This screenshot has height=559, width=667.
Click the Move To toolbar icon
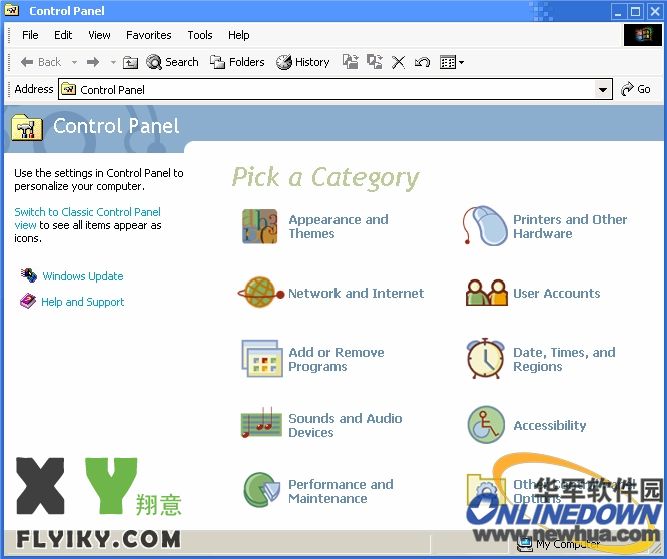(351, 62)
